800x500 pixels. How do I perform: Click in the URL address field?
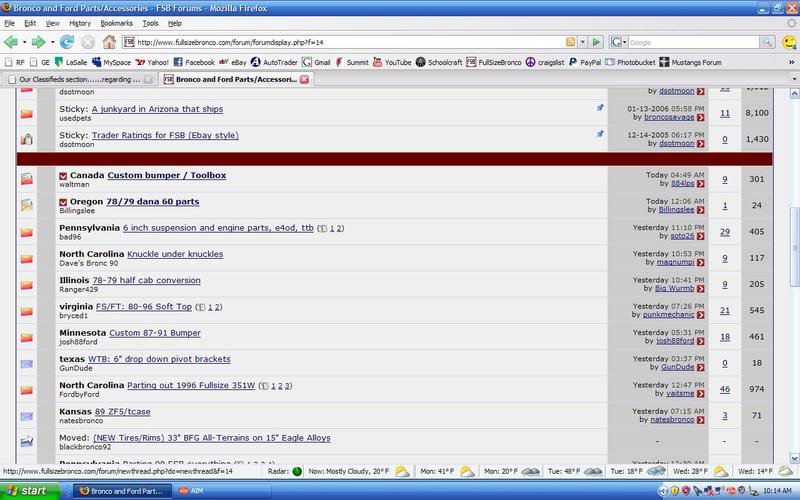pos(349,42)
